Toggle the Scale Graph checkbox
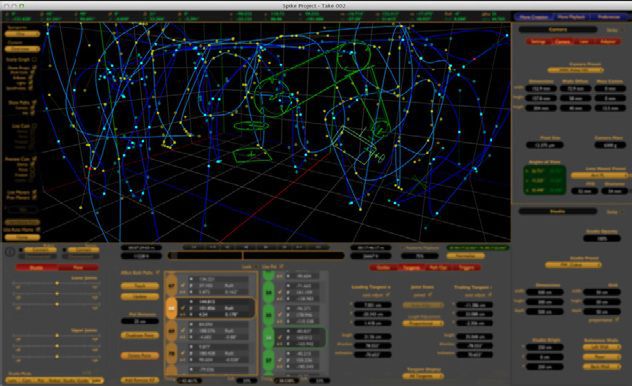Screen dimensions: 632x386 [x=35, y=60]
